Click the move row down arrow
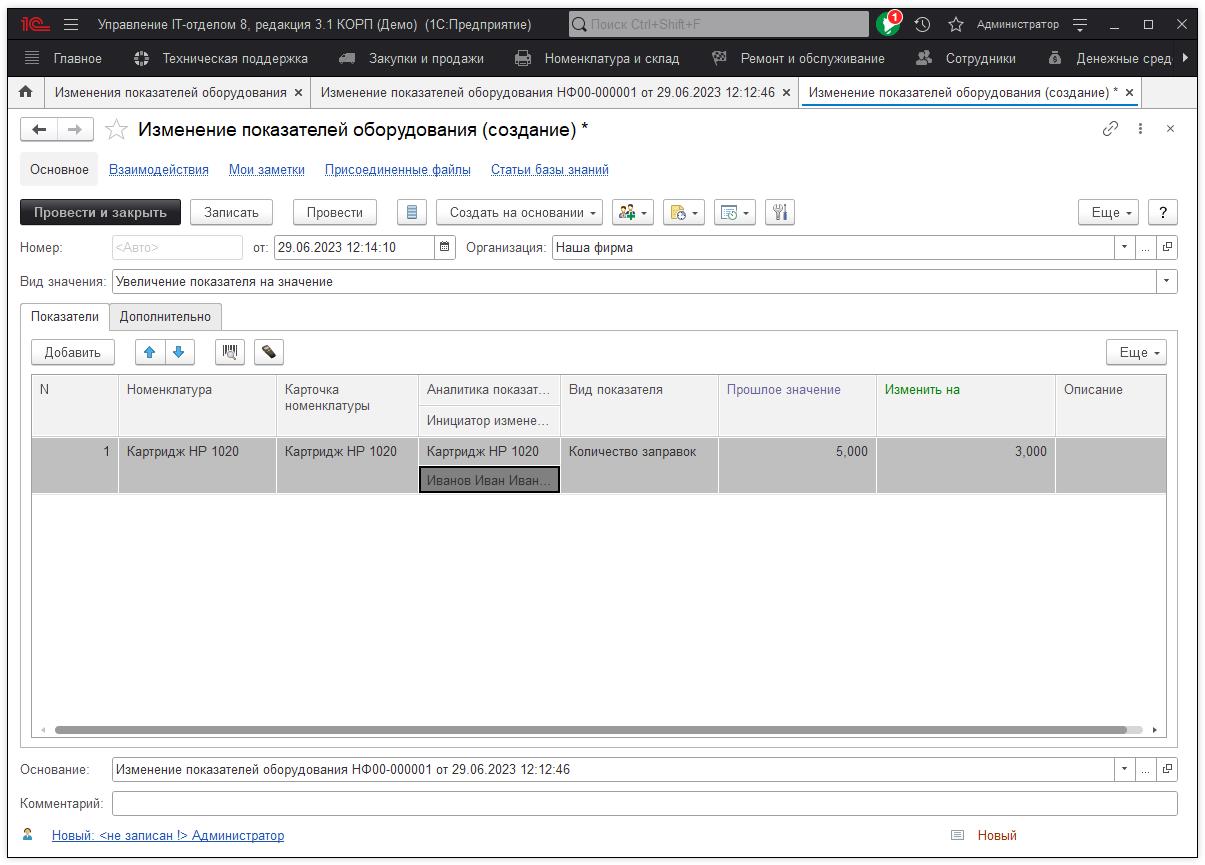Viewport: 1205px width, 865px height. coord(178,352)
